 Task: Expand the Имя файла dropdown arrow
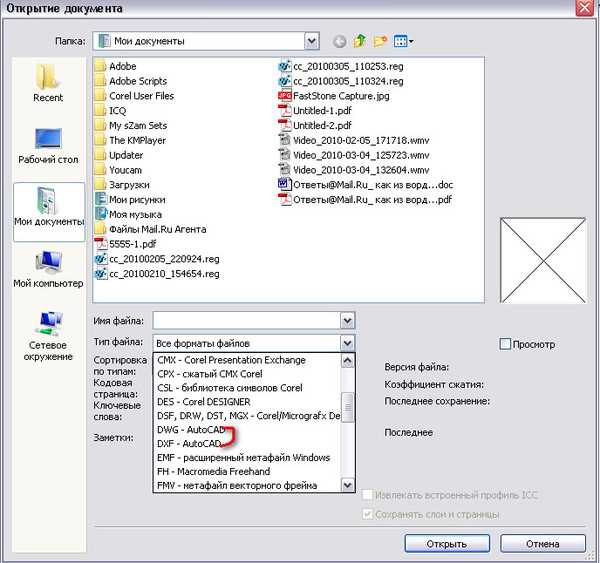(x=347, y=320)
